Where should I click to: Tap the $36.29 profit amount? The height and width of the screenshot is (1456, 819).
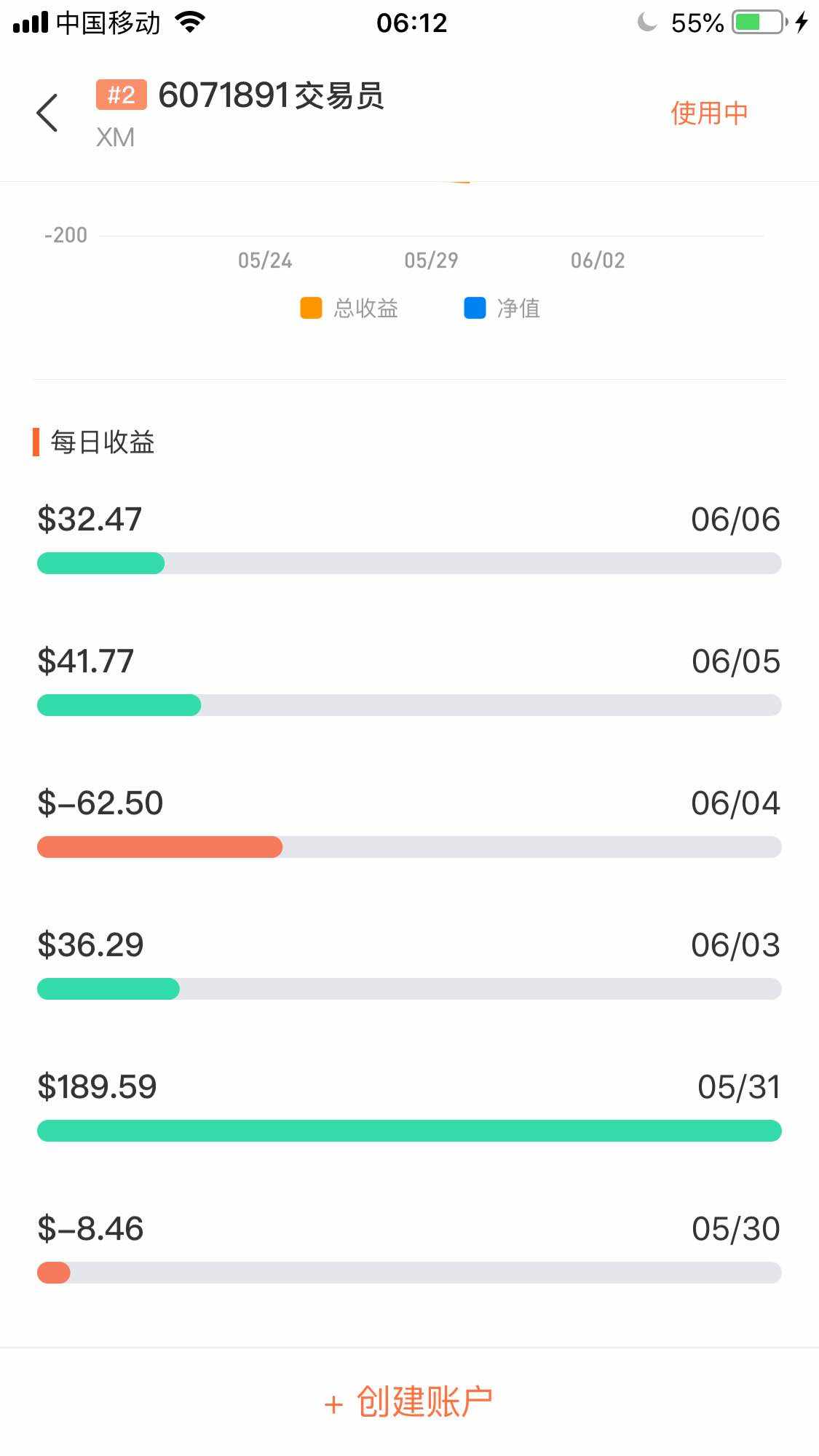[90, 944]
